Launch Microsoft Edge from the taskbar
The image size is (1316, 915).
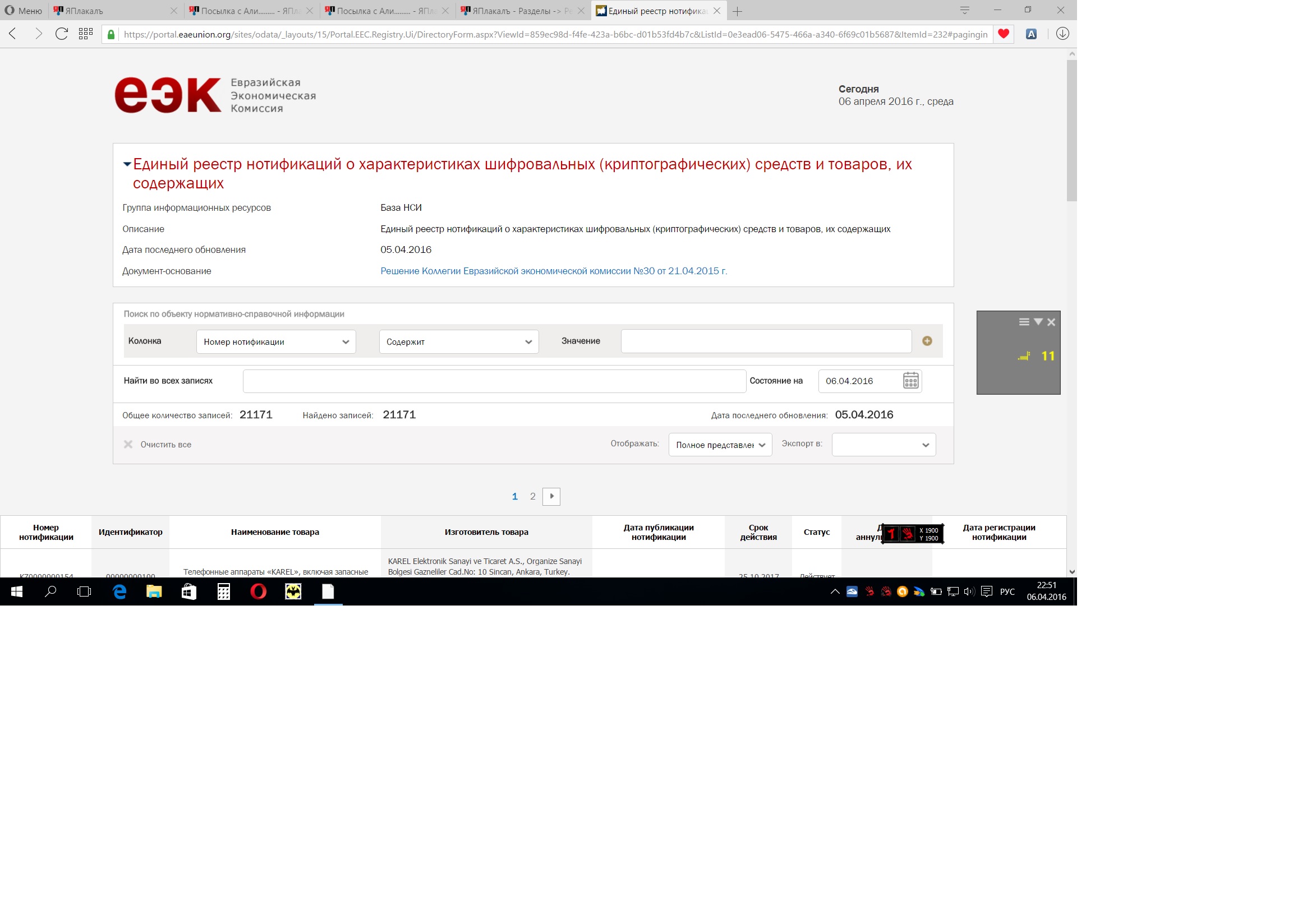(119, 591)
